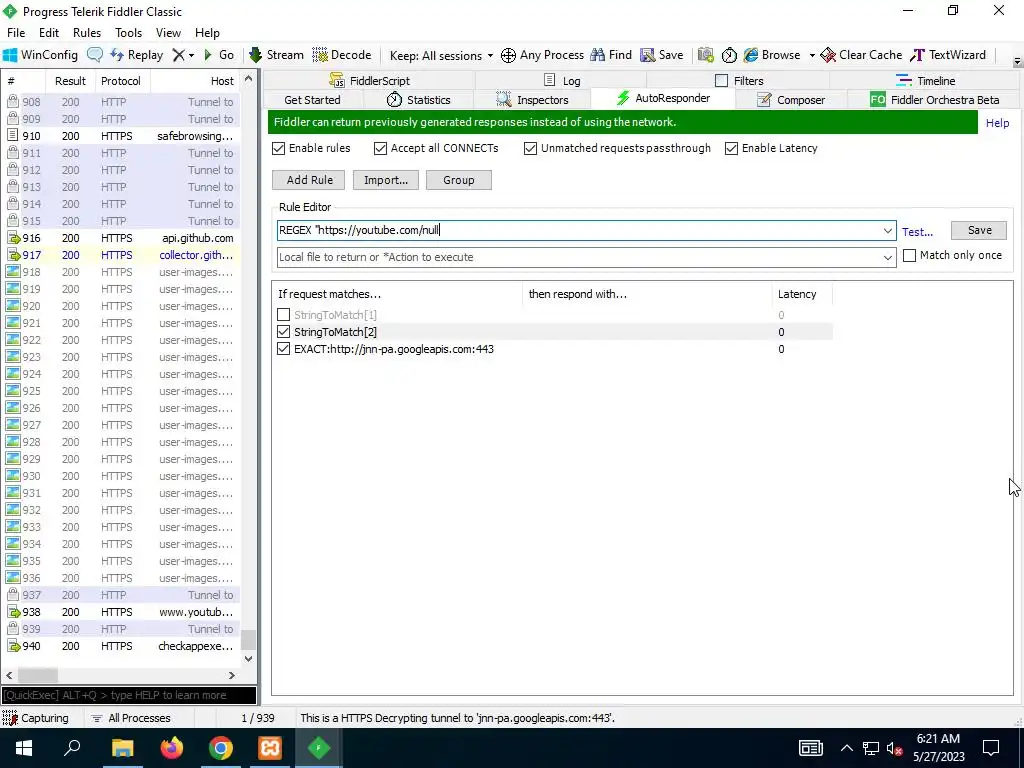Click Clear Cache in the toolbar
This screenshot has width=1024, height=768.
point(861,55)
